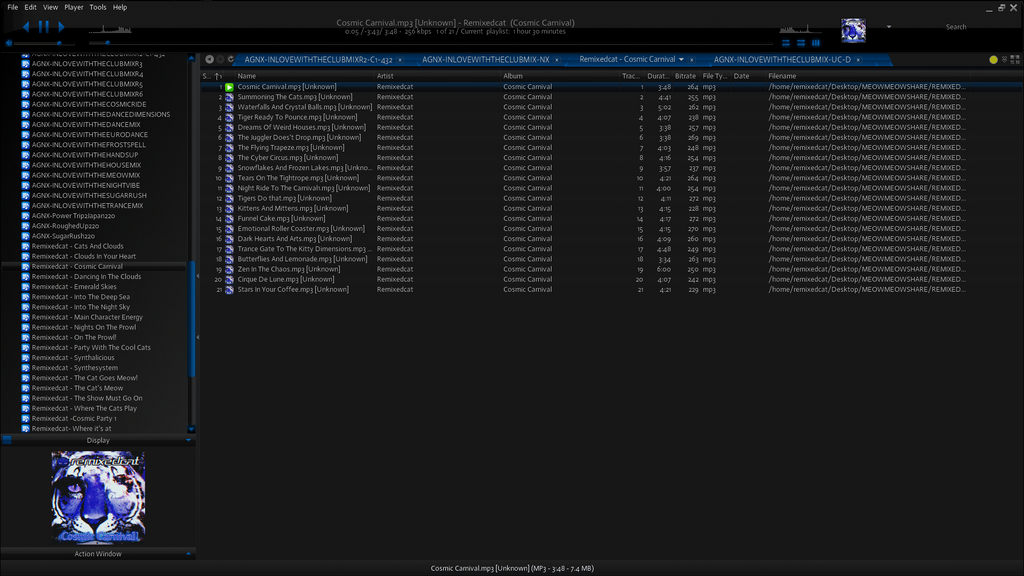Close the AGNX-INLOVEWITHTHECLUBMIX-UC-D tab
This screenshot has width=1024, height=576.
858,60
